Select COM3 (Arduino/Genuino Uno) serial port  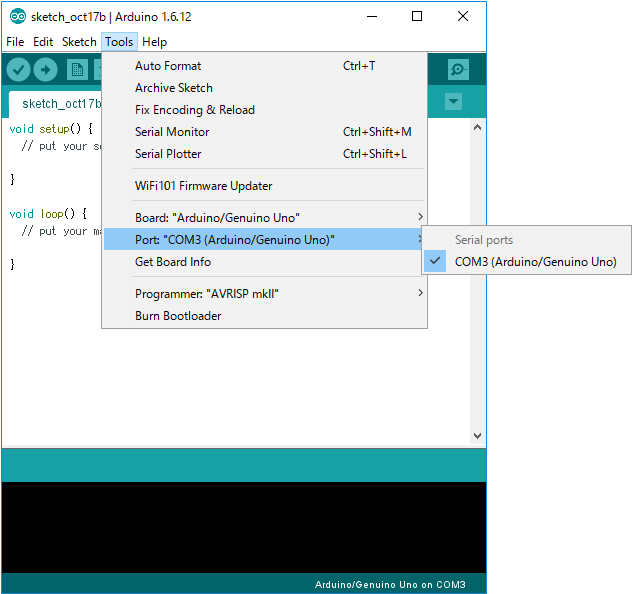(526, 262)
